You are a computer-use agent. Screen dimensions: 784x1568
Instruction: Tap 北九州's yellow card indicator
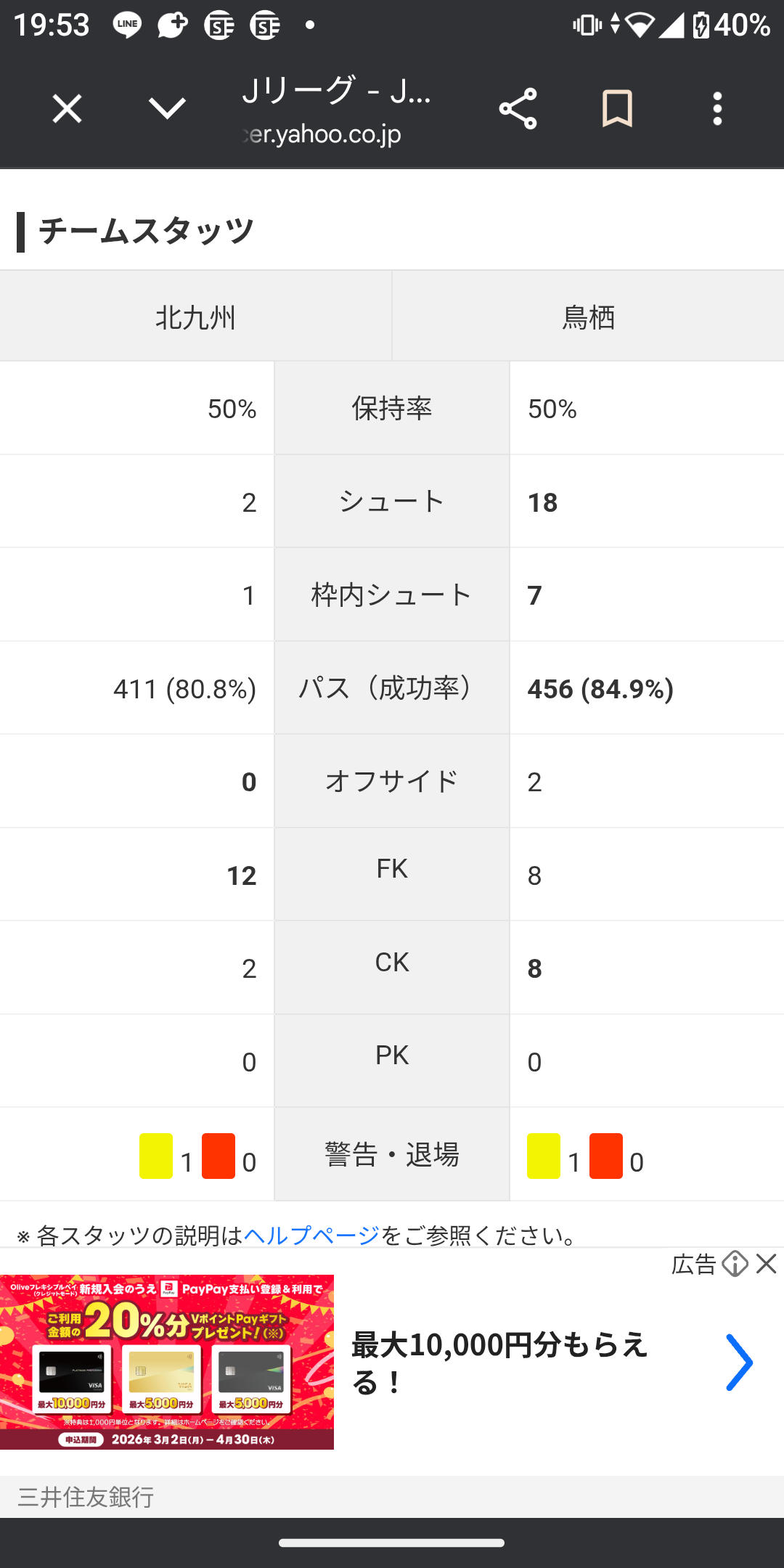(x=156, y=1156)
